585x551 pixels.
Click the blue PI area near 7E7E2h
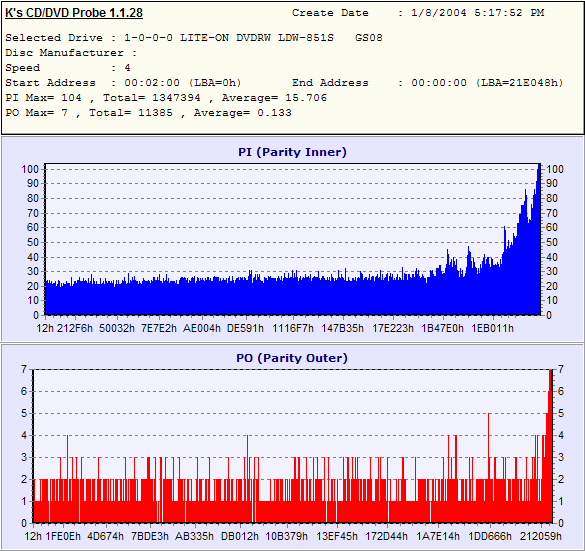[160, 298]
